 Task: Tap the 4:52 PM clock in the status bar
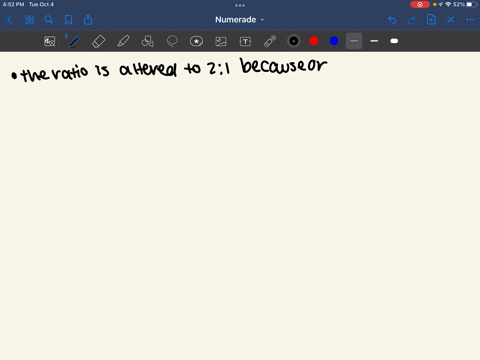(13, 4)
